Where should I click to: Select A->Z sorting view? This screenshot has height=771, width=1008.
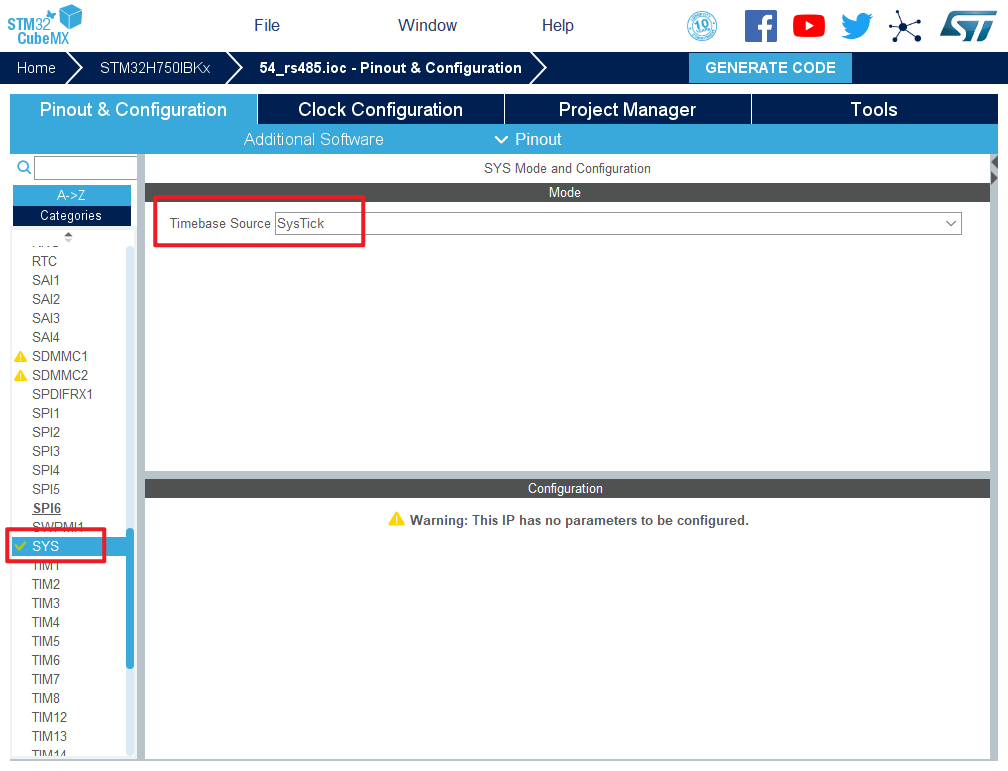click(71, 195)
